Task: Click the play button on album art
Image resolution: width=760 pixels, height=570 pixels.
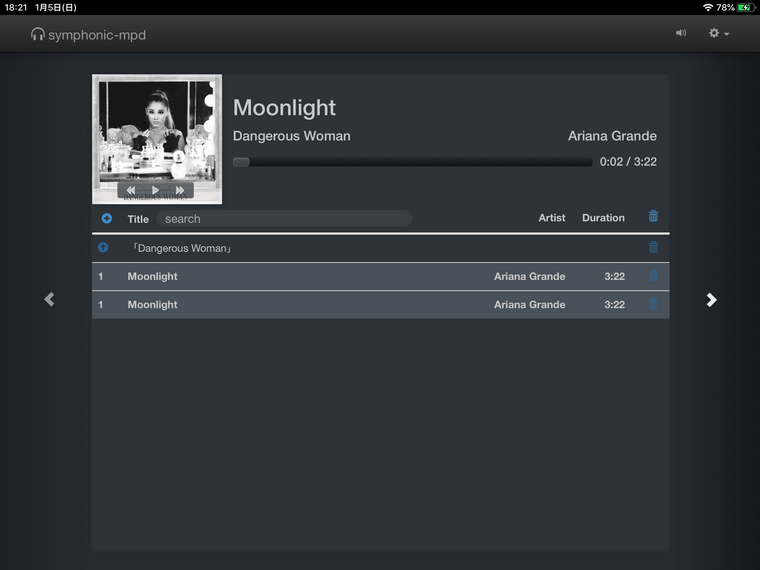Action: pos(155,190)
